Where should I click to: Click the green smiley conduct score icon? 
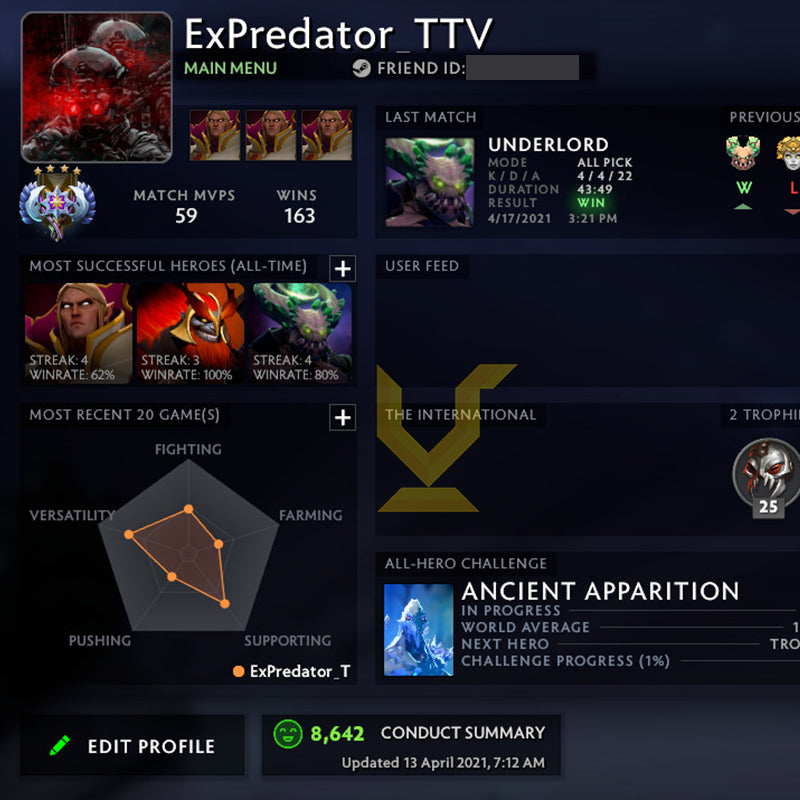point(288,734)
